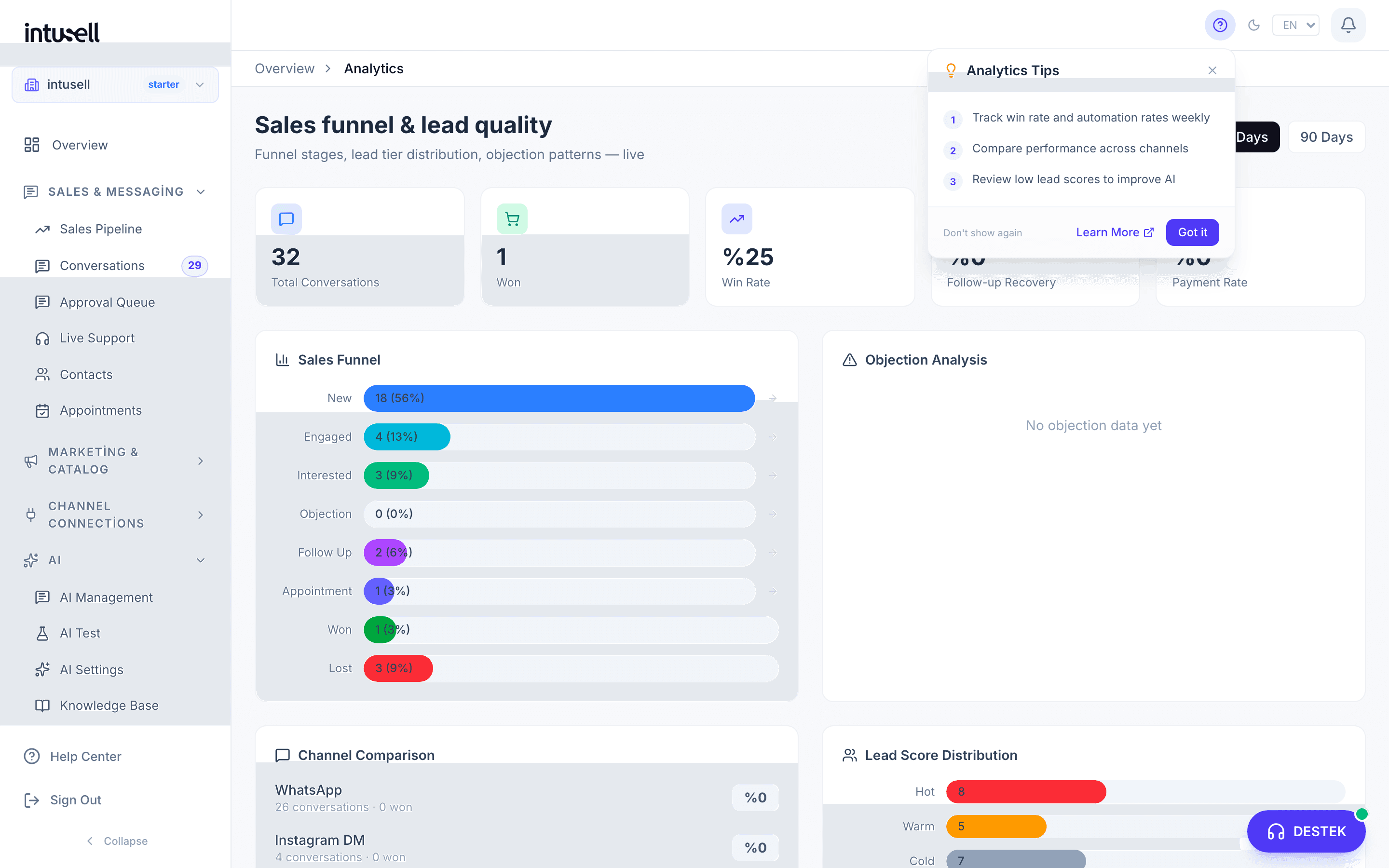Click the lightbulb icon in Analytics Tips
1389x868 pixels.
click(x=951, y=70)
